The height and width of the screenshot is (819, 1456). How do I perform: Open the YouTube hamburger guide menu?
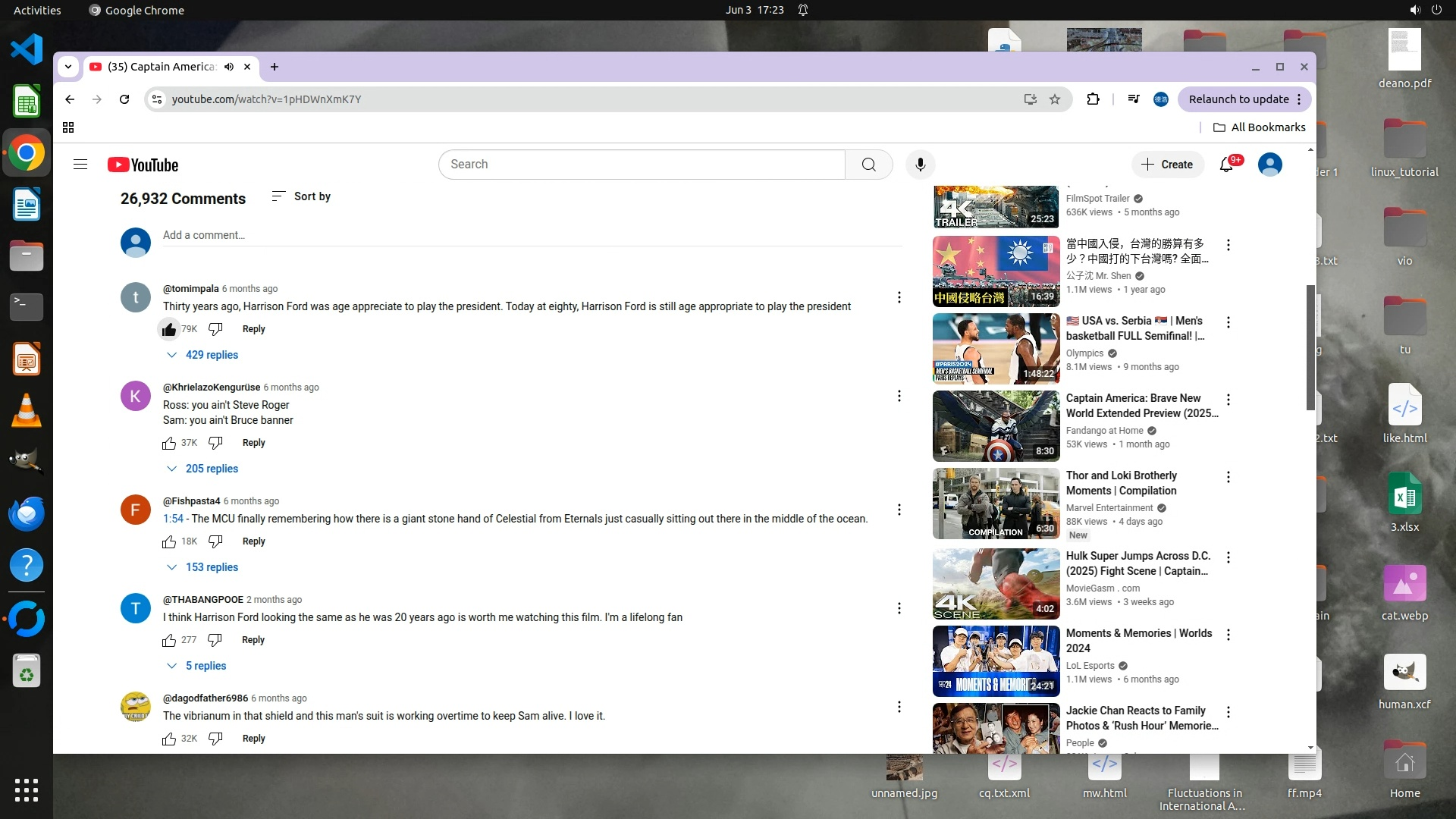pos(80,165)
